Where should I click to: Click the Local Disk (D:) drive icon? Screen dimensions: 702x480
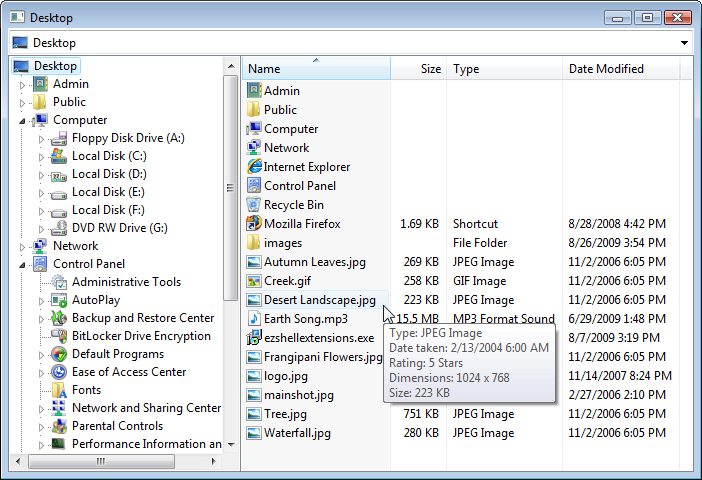tap(59, 175)
